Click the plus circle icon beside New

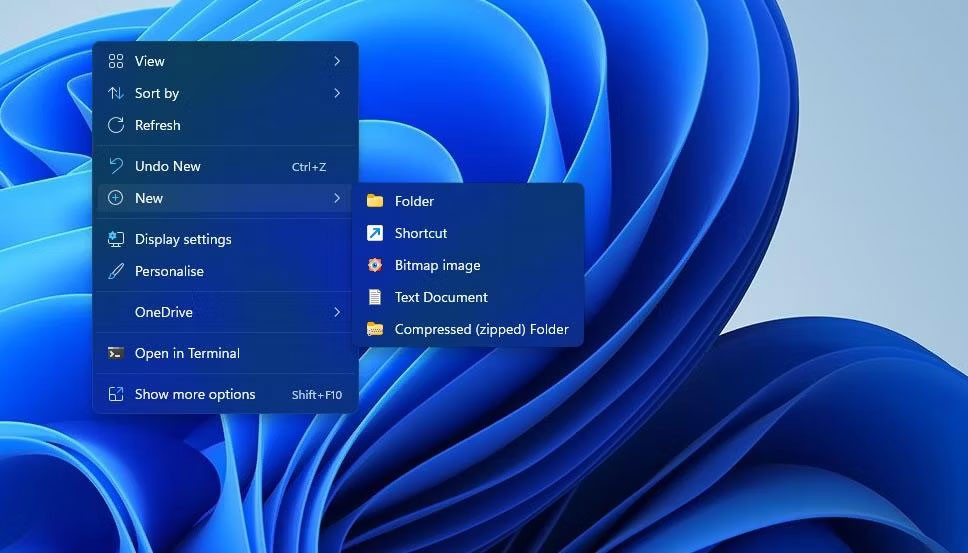coord(116,198)
